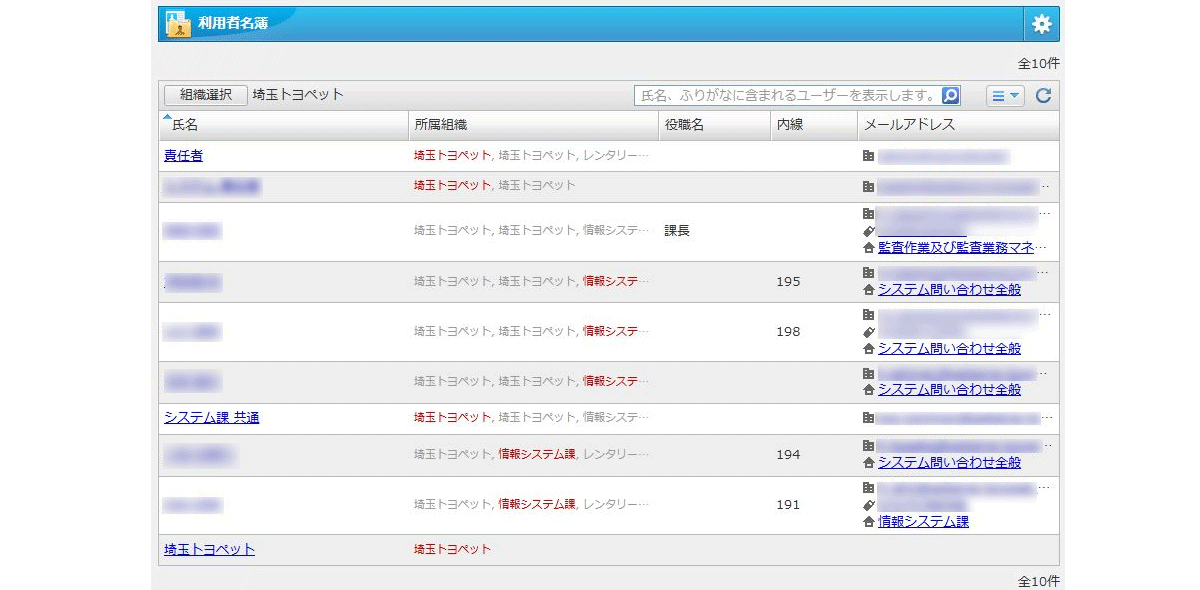The width and height of the screenshot is (1200, 590).
Task: Click the 所属組織 column header
Action: tap(441, 125)
